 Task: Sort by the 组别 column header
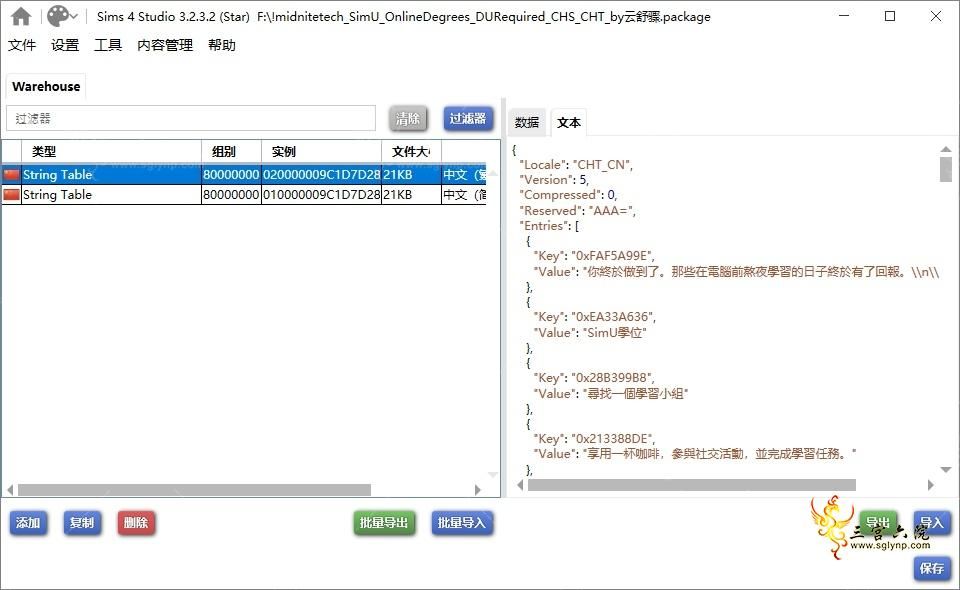[x=231, y=151]
